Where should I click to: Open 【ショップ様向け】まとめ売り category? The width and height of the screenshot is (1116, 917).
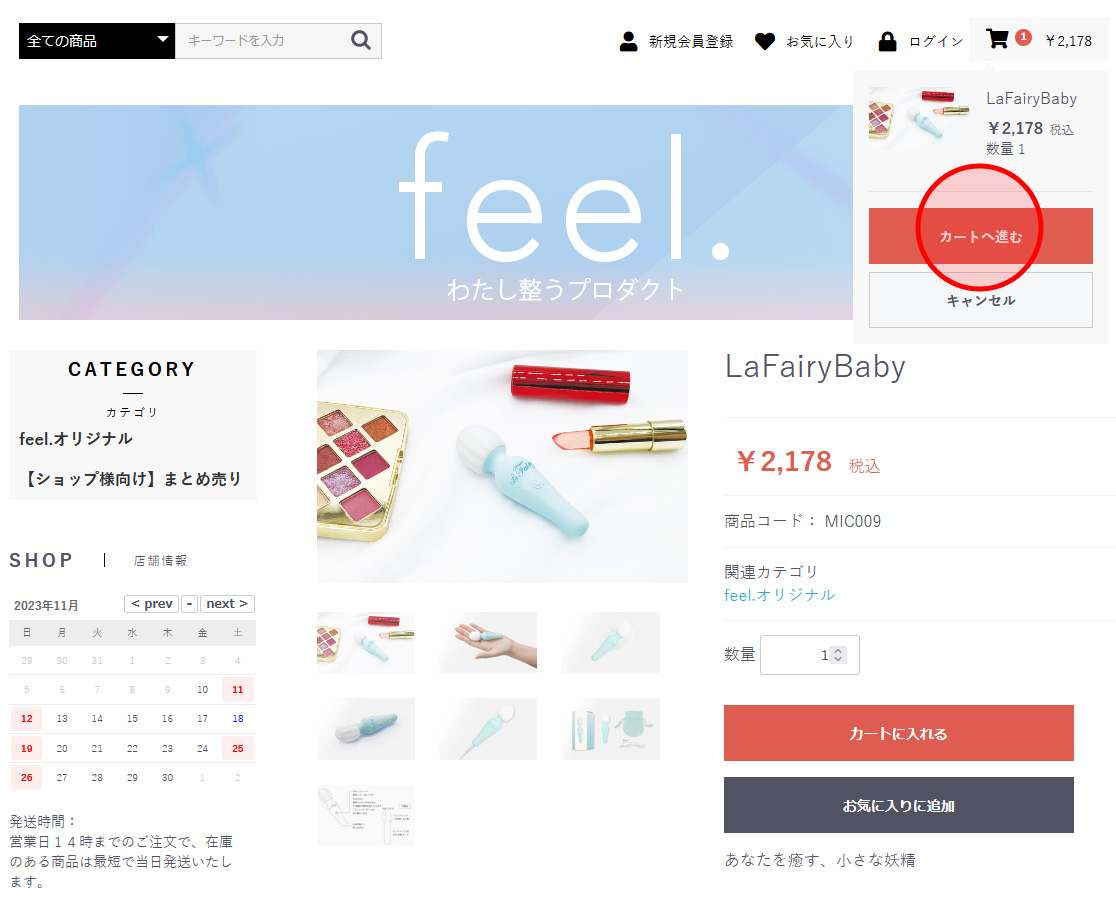point(133,478)
